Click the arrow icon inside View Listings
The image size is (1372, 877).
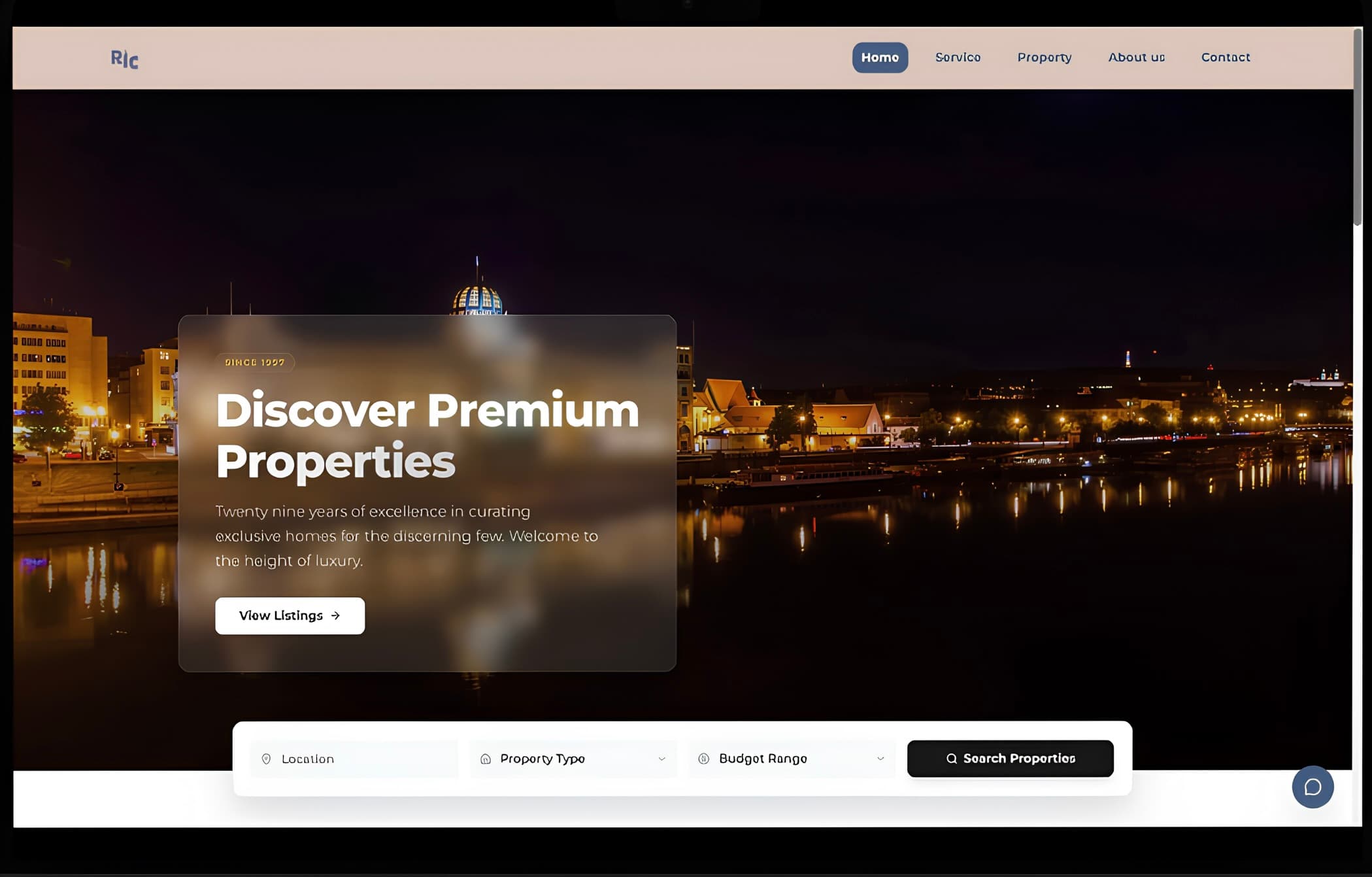pyautogui.click(x=335, y=615)
